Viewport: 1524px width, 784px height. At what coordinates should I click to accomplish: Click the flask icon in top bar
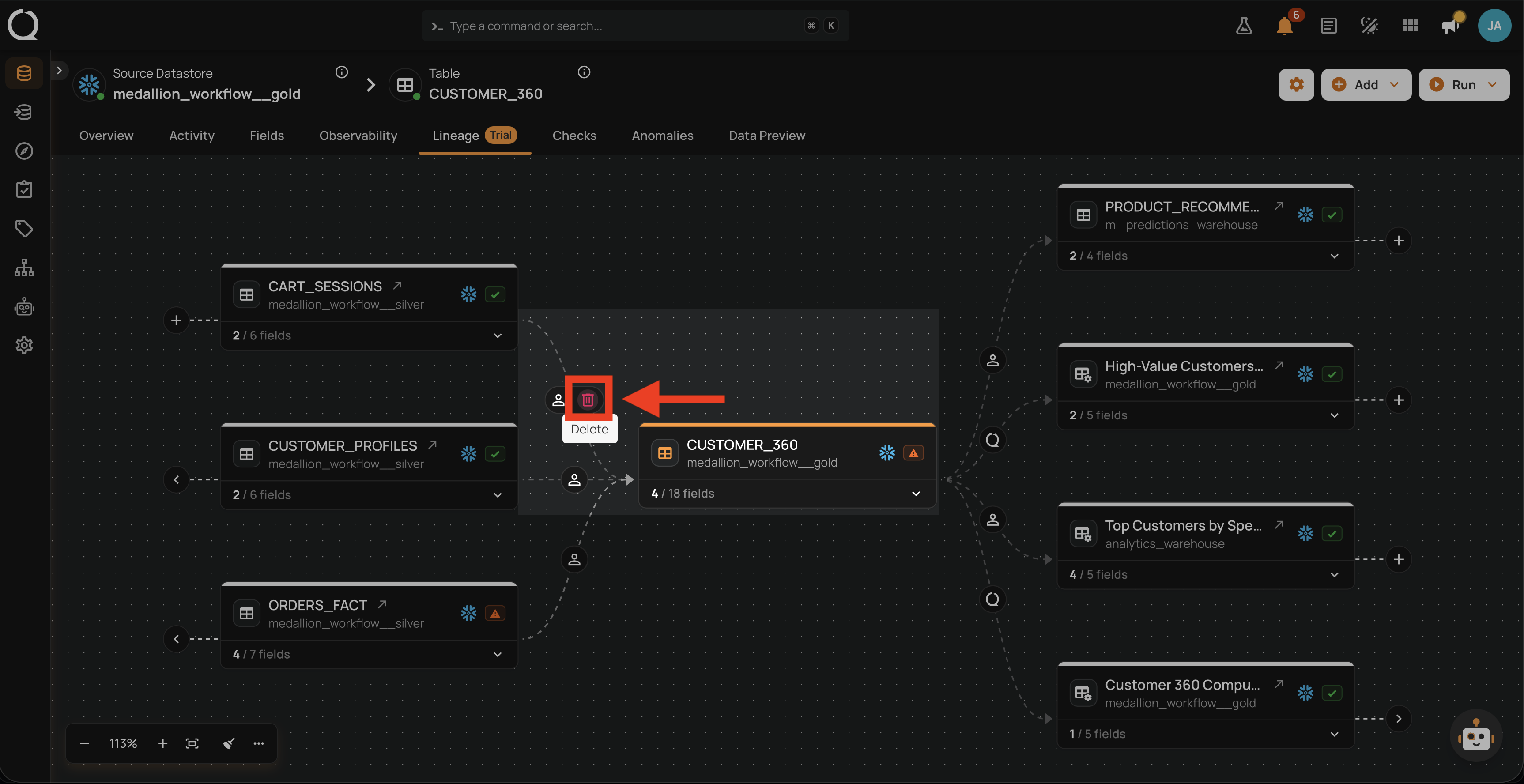tap(1244, 26)
